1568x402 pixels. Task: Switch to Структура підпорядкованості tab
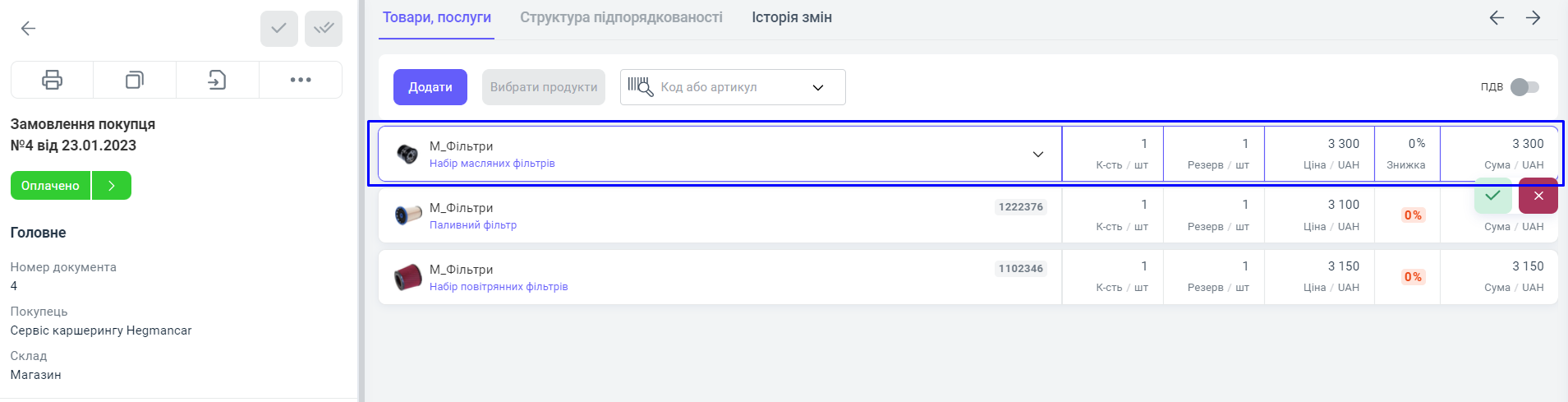(621, 17)
